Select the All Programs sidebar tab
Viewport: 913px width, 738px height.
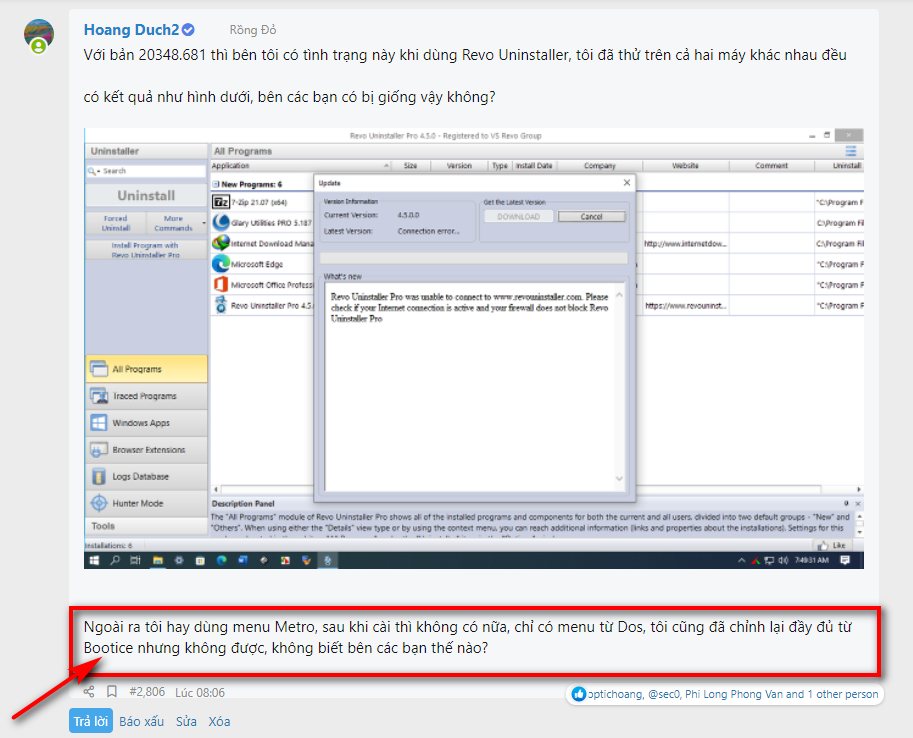tap(146, 369)
